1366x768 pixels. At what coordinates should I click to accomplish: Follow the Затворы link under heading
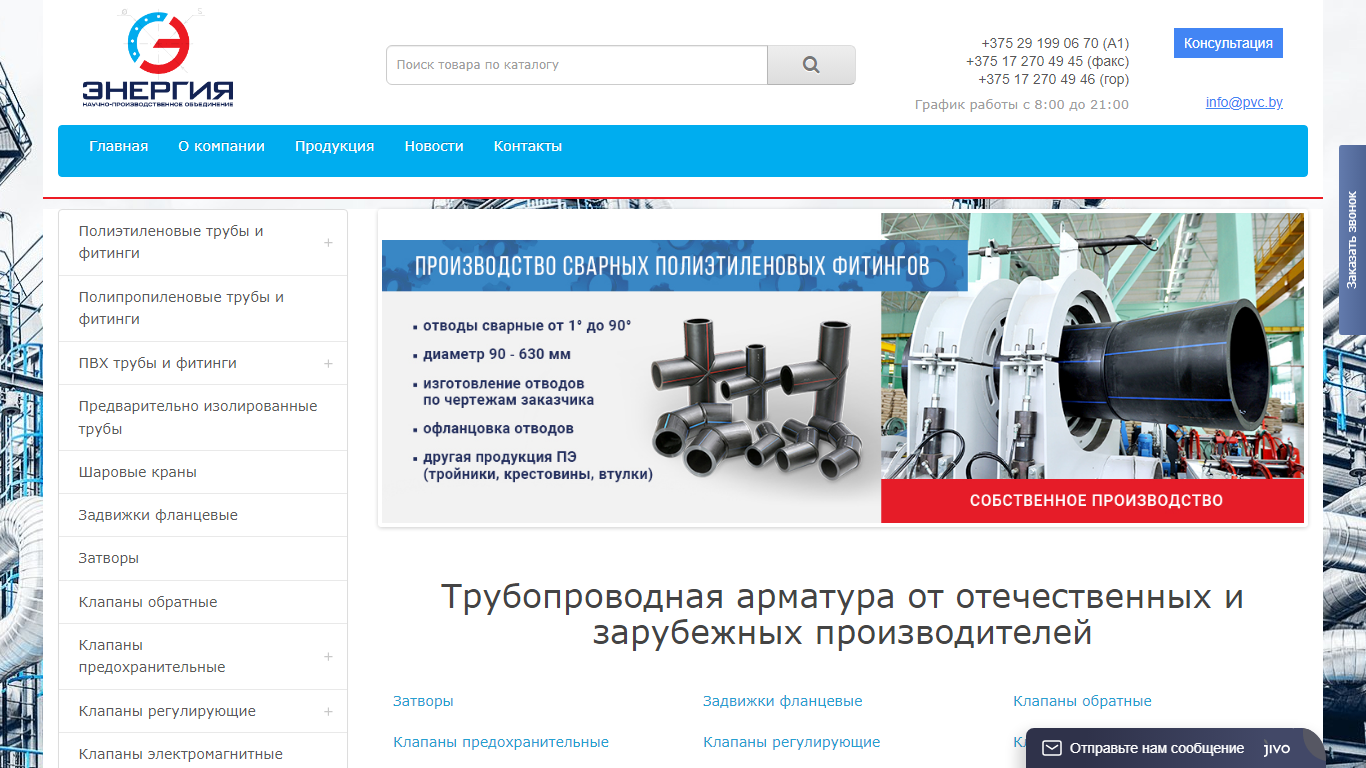423,701
